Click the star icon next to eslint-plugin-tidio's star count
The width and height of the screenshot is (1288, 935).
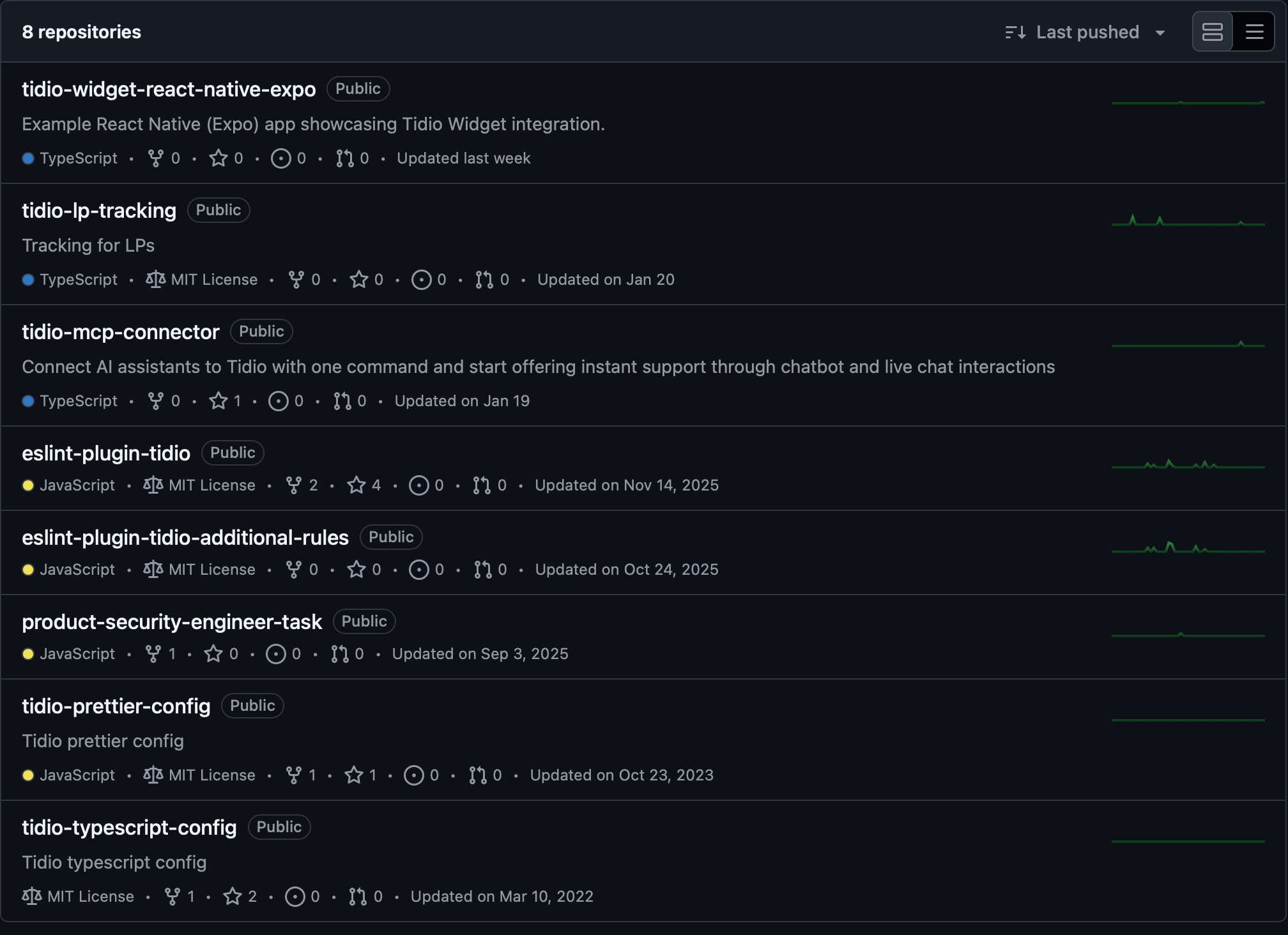point(355,485)
